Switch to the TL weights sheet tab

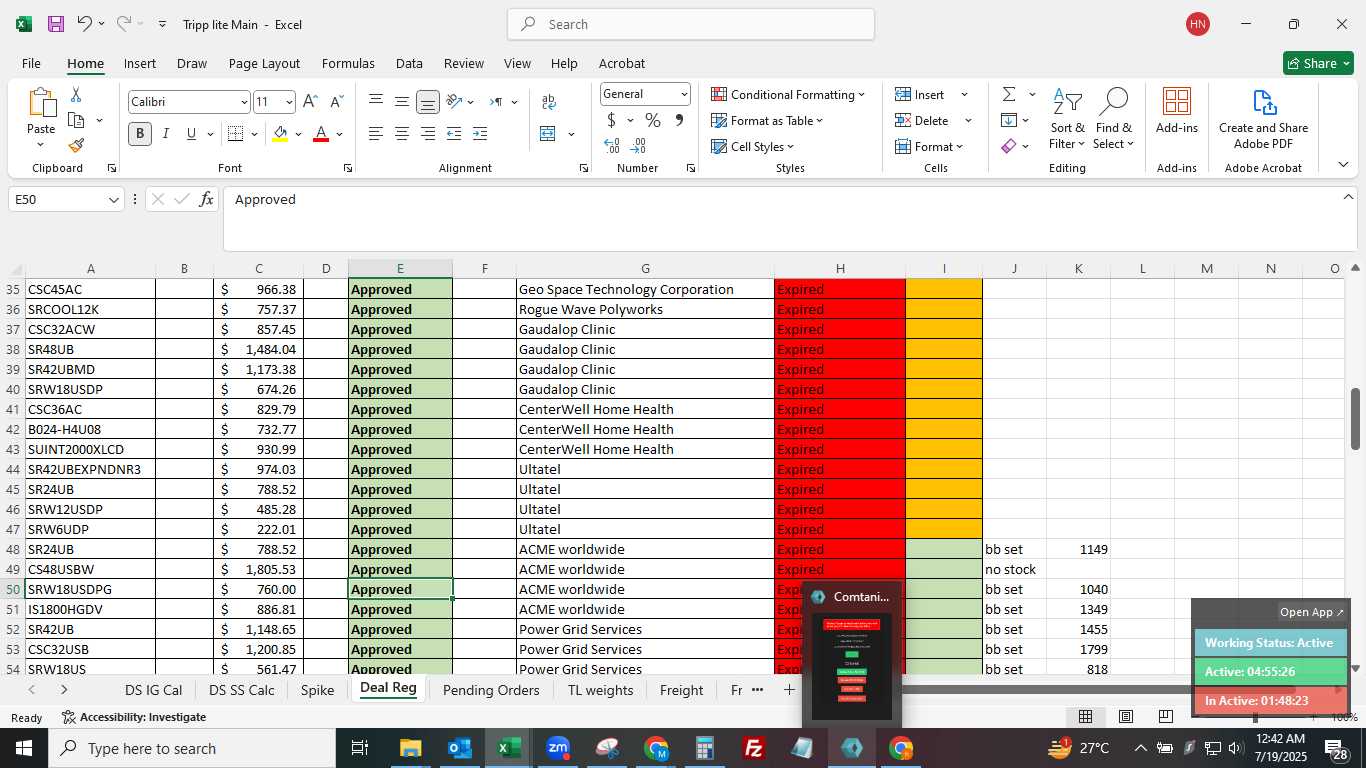coord(600,690)
